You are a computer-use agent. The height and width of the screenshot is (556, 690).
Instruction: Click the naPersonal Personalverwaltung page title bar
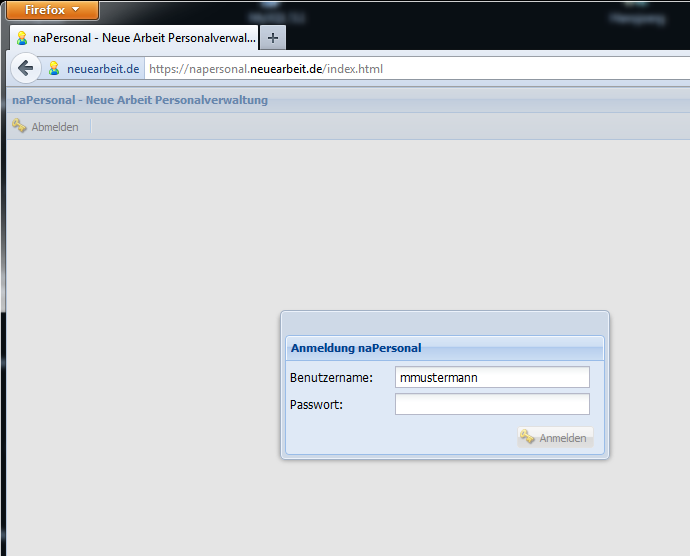[x=140, y=100]
